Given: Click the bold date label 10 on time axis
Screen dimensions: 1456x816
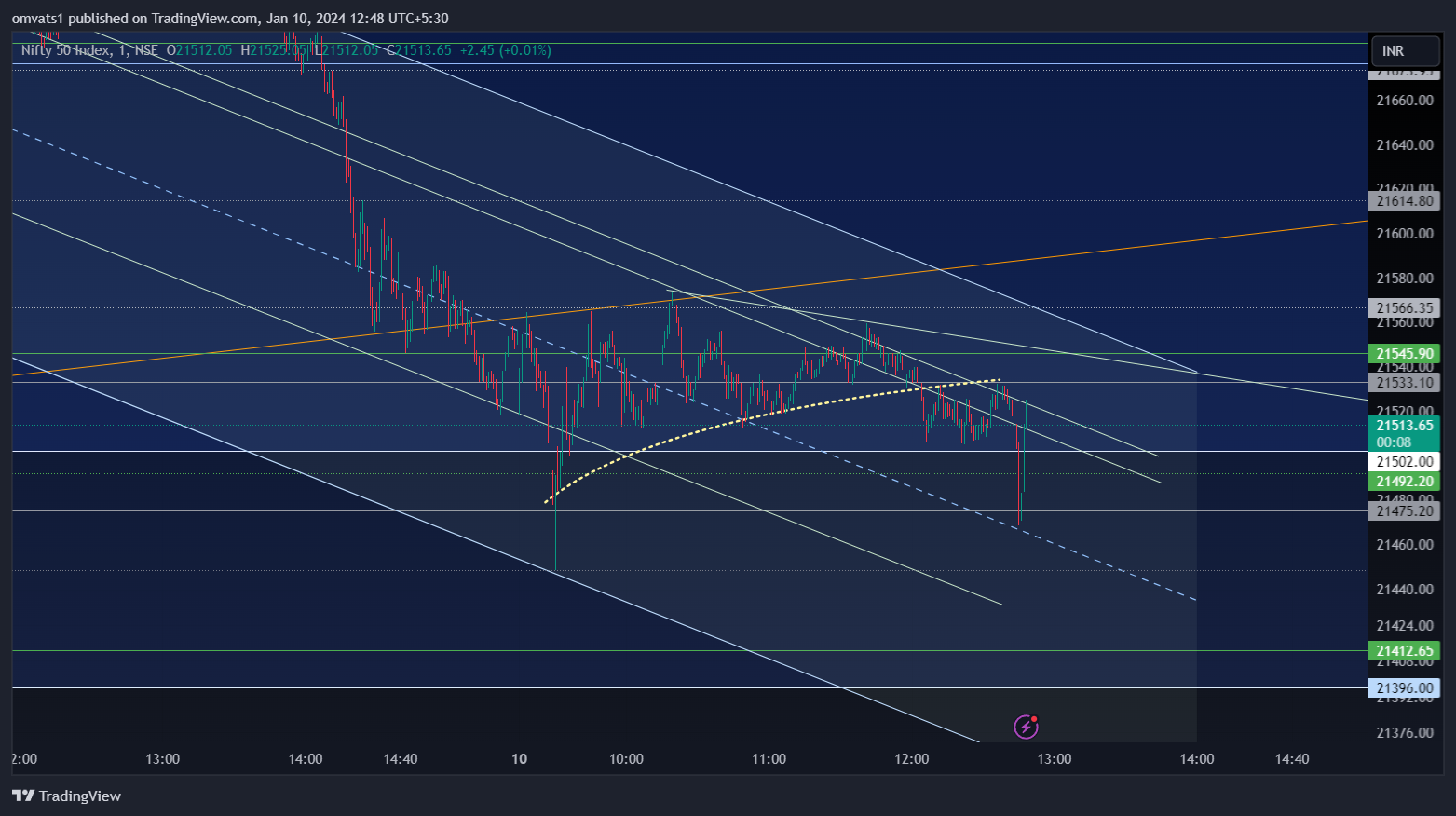Looking at the screenshot, I should (x=519, y=759).
